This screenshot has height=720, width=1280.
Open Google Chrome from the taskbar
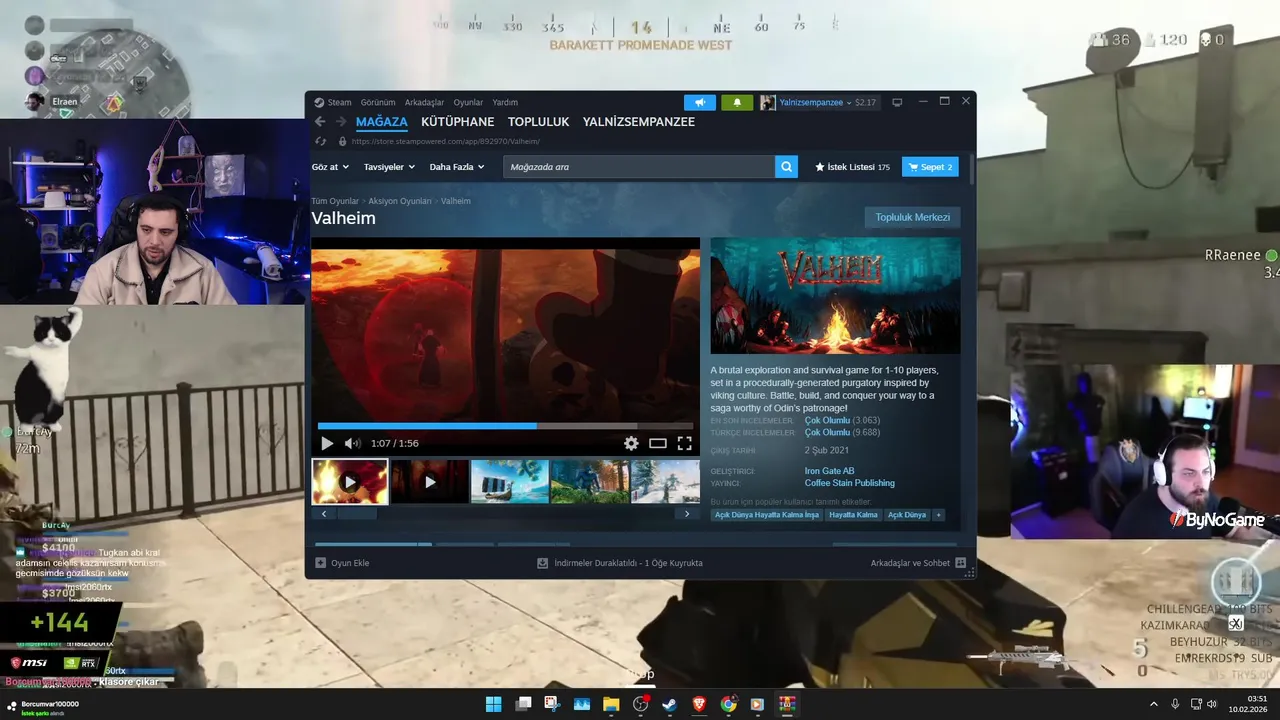coord(728,704)
